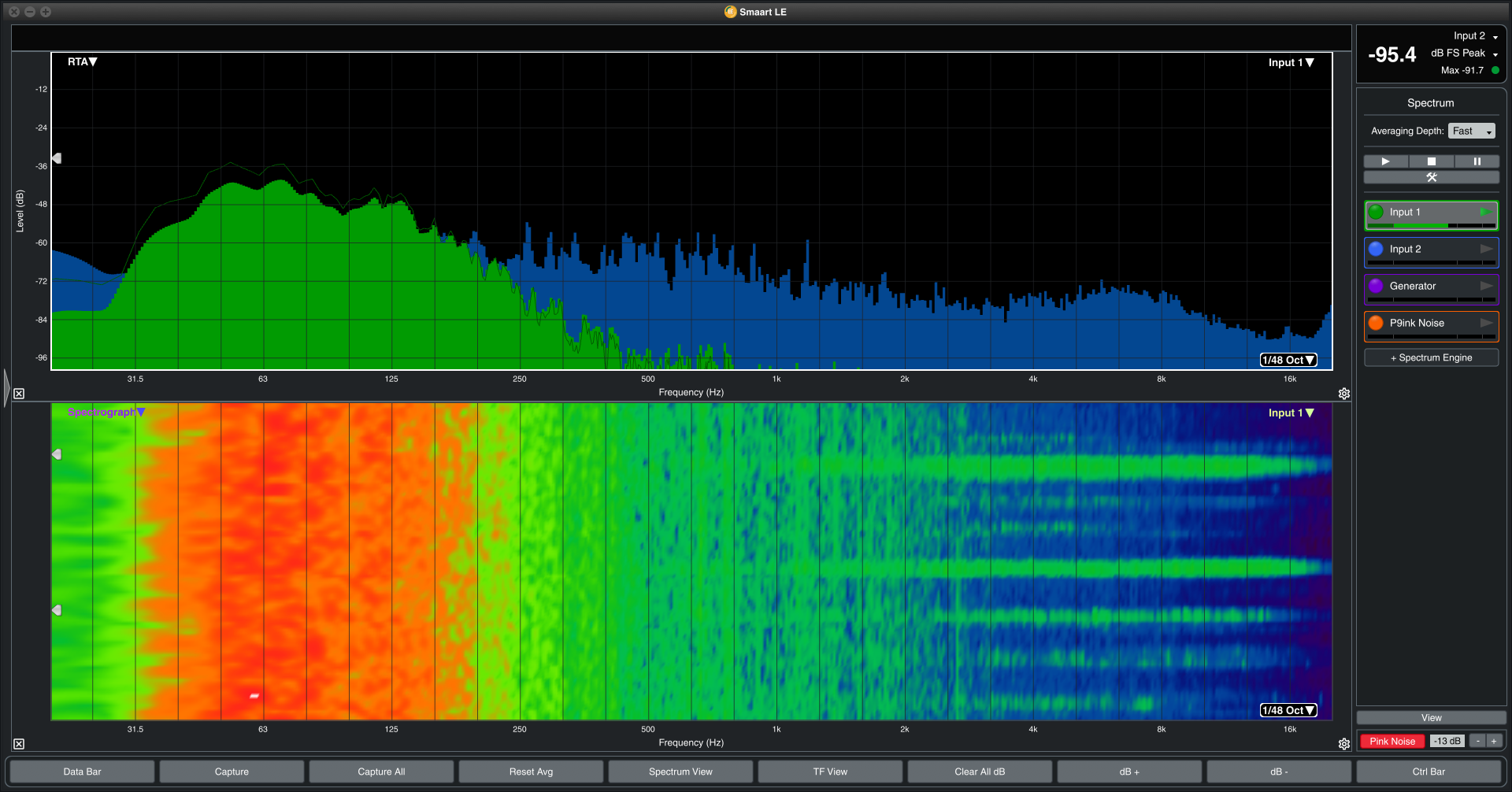The height and width of the screenshot is (792, 1512).
Task: Increase generator level with plus button
Action: coord(1494,741)
